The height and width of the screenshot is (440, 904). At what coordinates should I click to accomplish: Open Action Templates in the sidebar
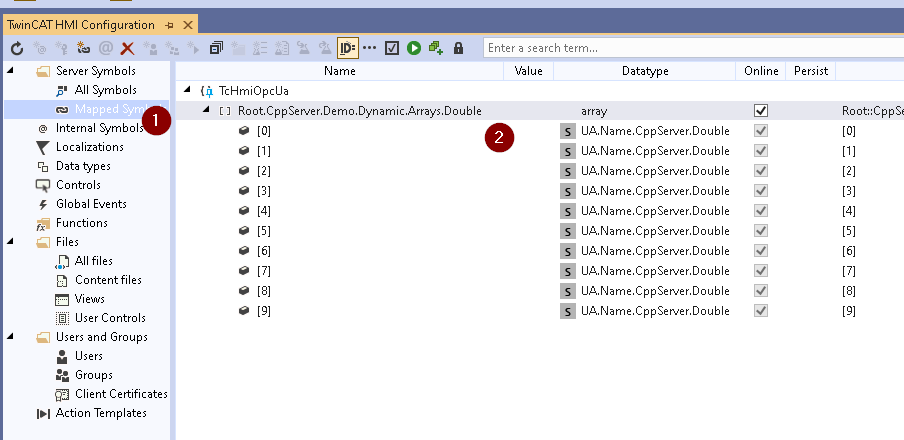click(x=101, y=413)
